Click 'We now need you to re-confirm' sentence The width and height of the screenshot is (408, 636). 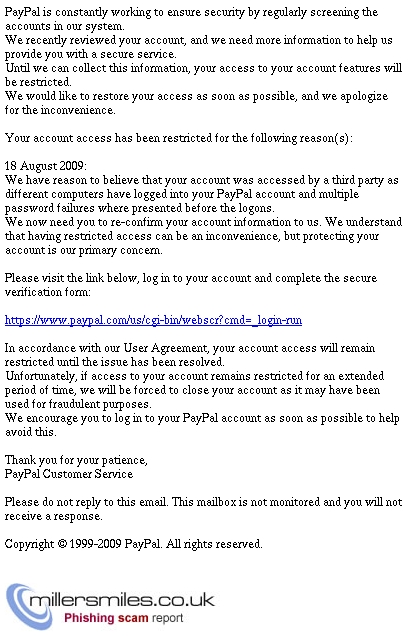(x=203, y=236)
